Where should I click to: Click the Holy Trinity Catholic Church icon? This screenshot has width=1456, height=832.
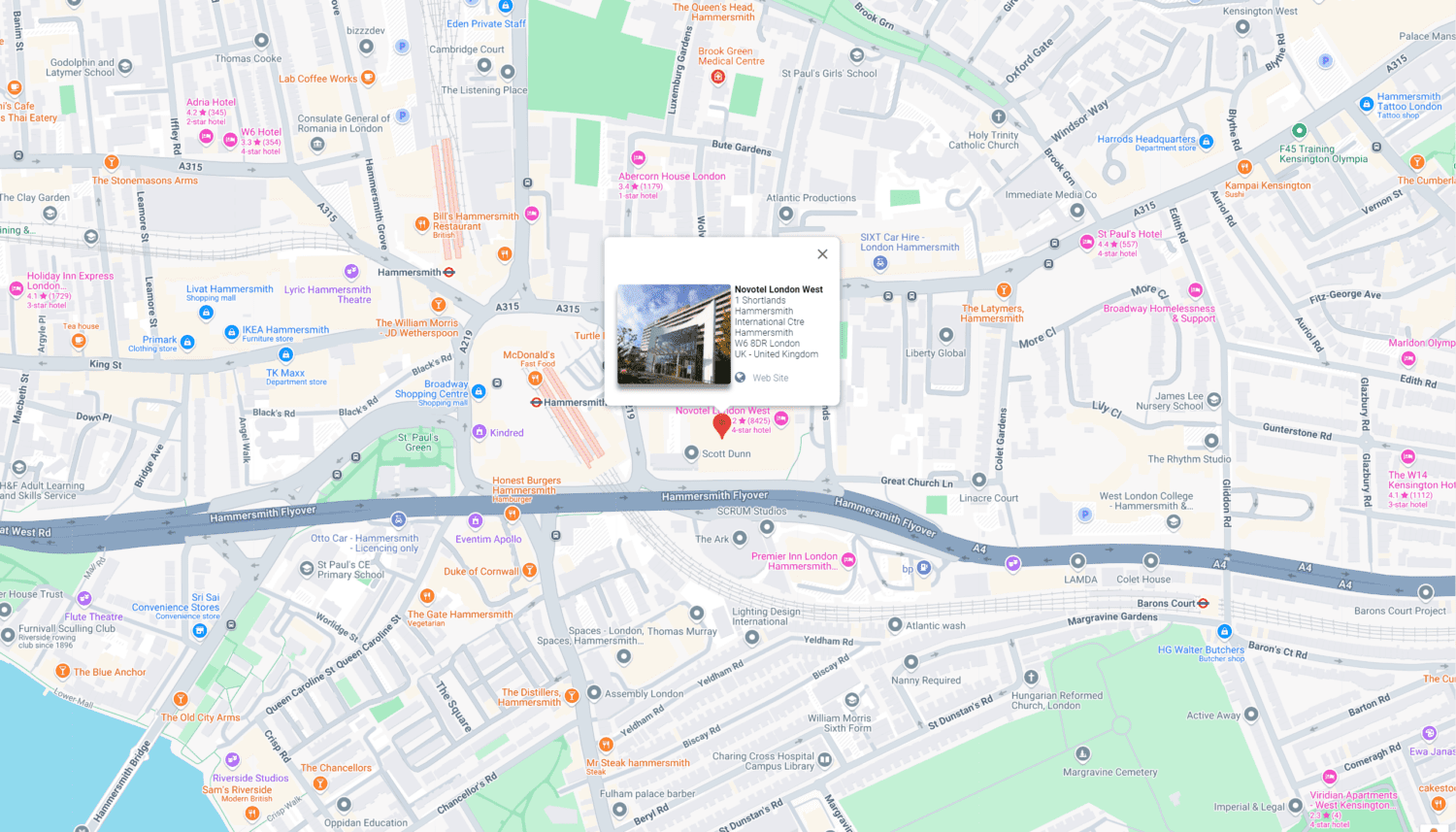point(999,116)
